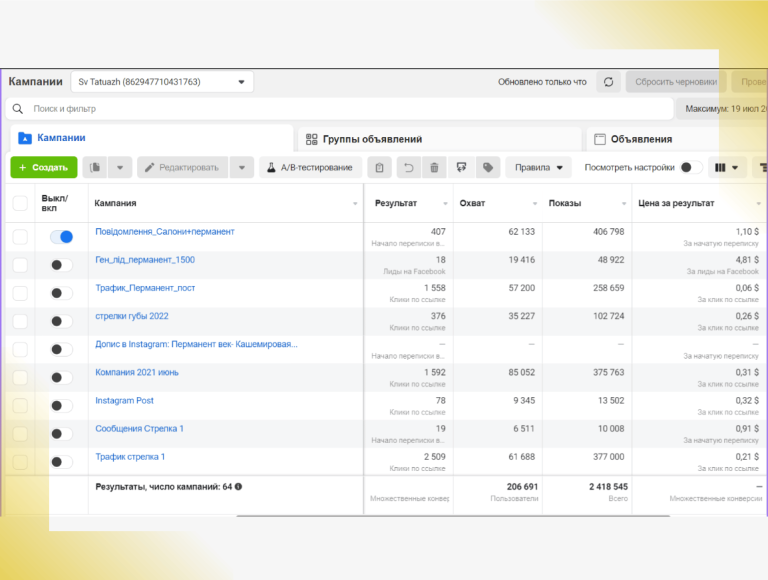768x580 pixels.
Task: Enable Компания 2021 июнь campaign toggle
Action: 62,378
